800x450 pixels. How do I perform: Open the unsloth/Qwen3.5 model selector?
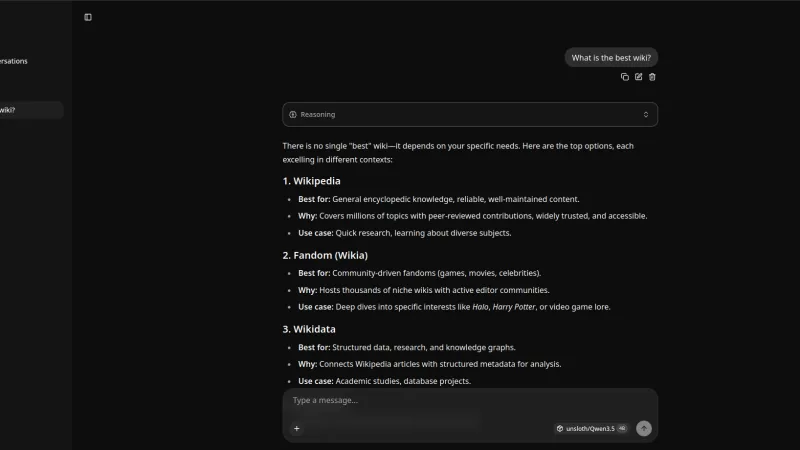pos(591,429)
